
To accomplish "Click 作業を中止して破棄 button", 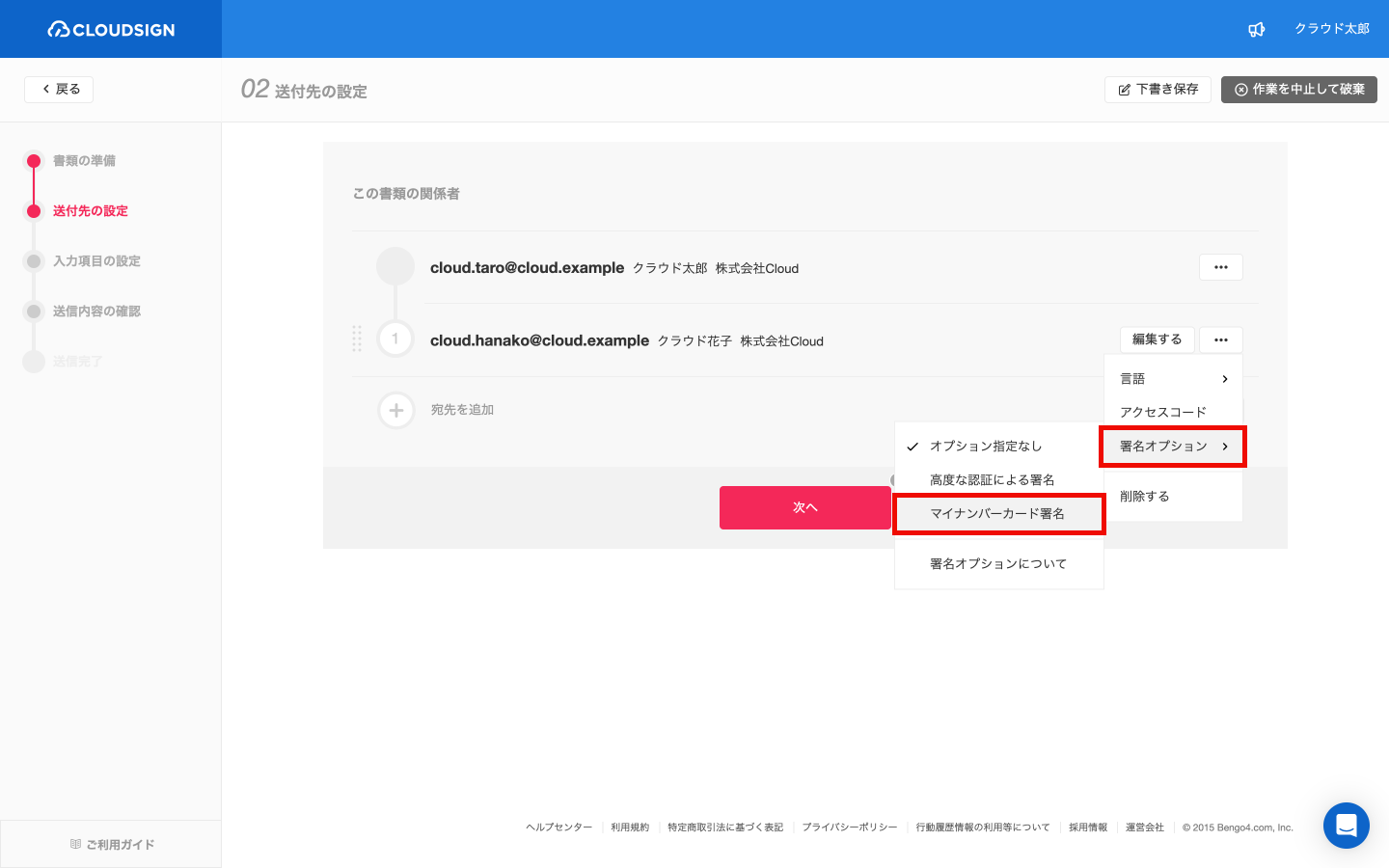I will 1298,89.
